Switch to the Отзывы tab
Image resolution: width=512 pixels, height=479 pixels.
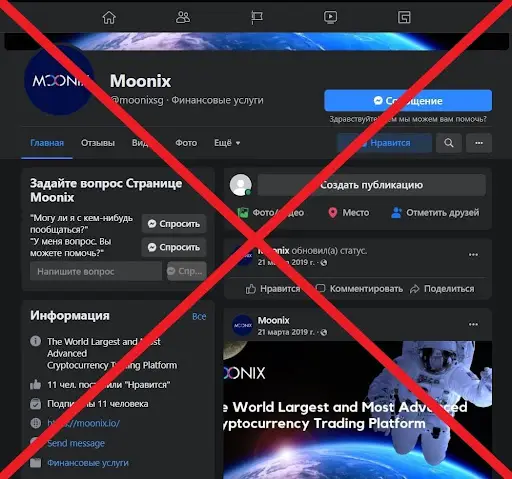98,143
